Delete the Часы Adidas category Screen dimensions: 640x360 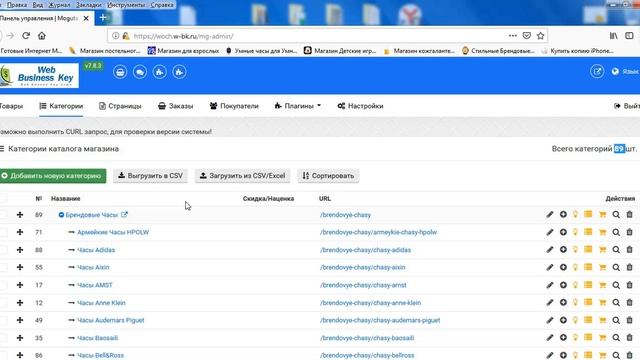tap(629, 250)
